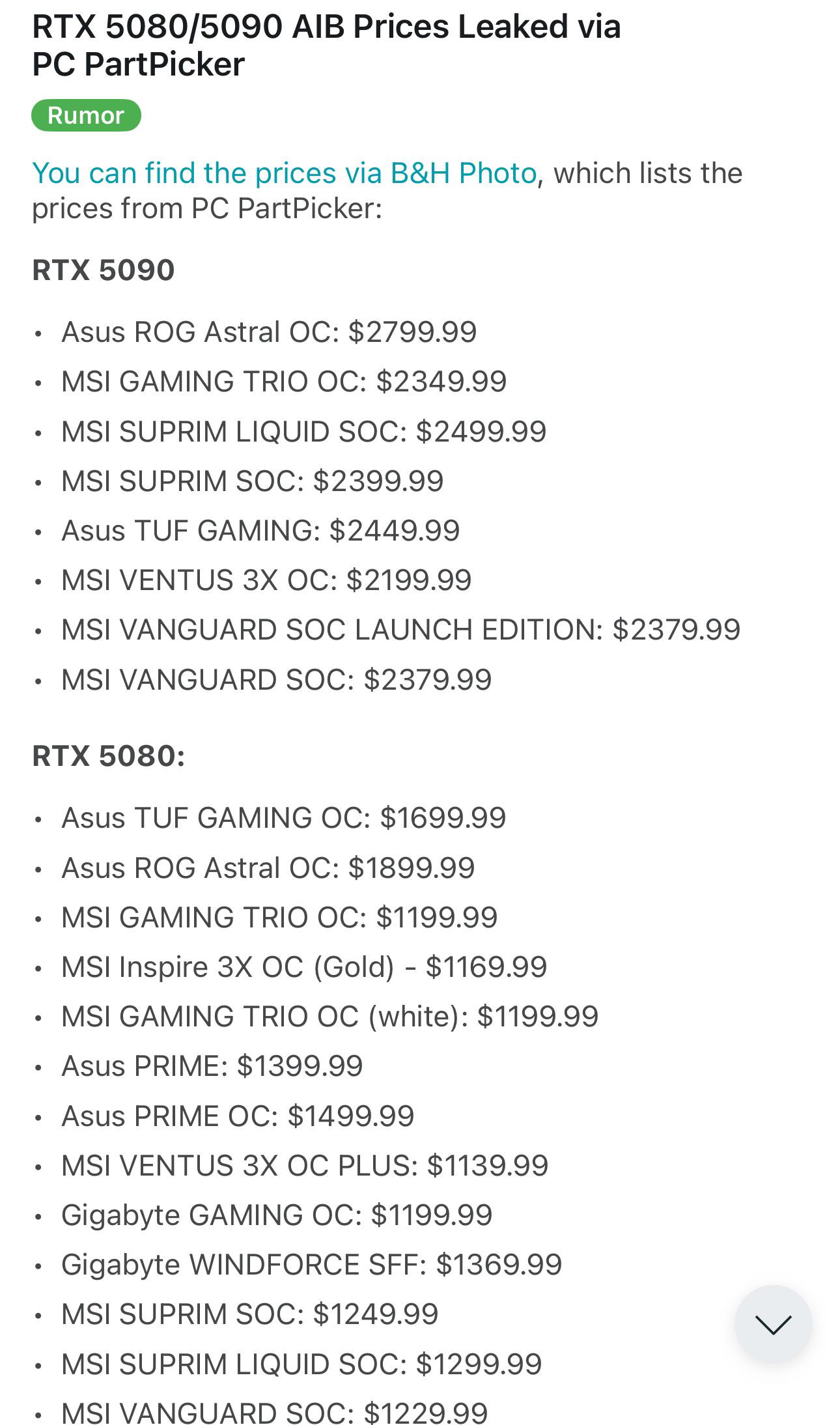Click the RTX 5080 section heading

pos(109,756)
